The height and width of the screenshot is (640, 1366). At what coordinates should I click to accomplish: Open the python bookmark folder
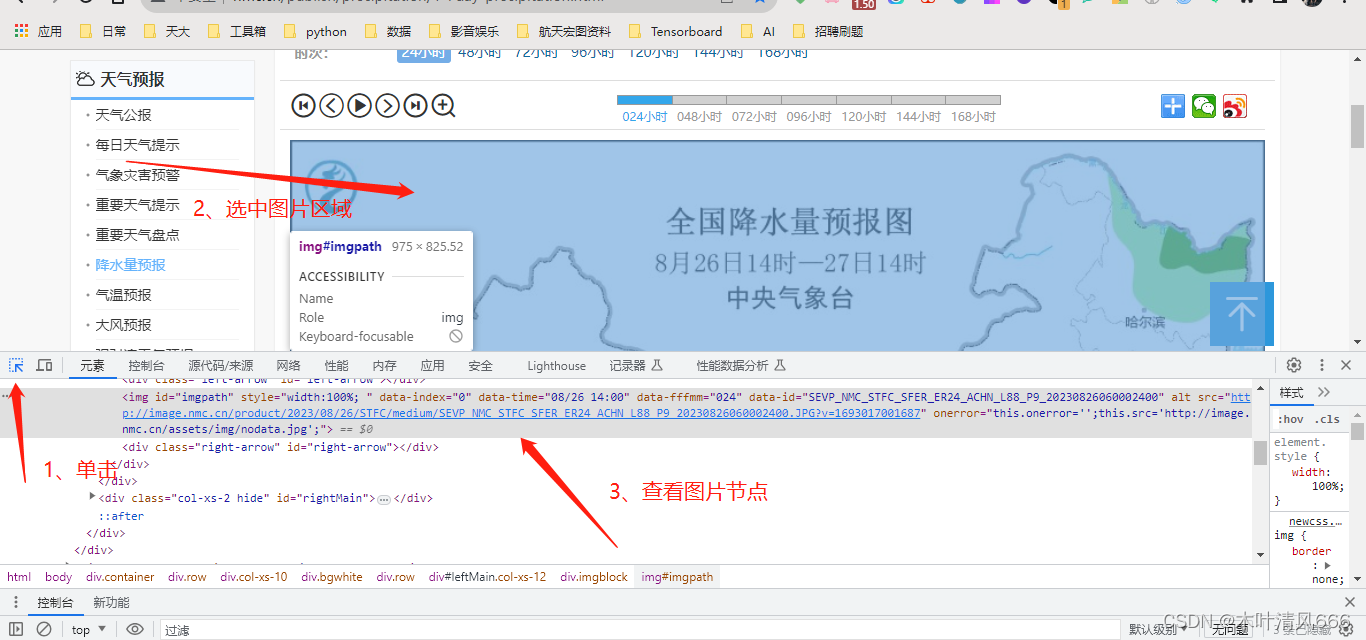click(316, 31)
